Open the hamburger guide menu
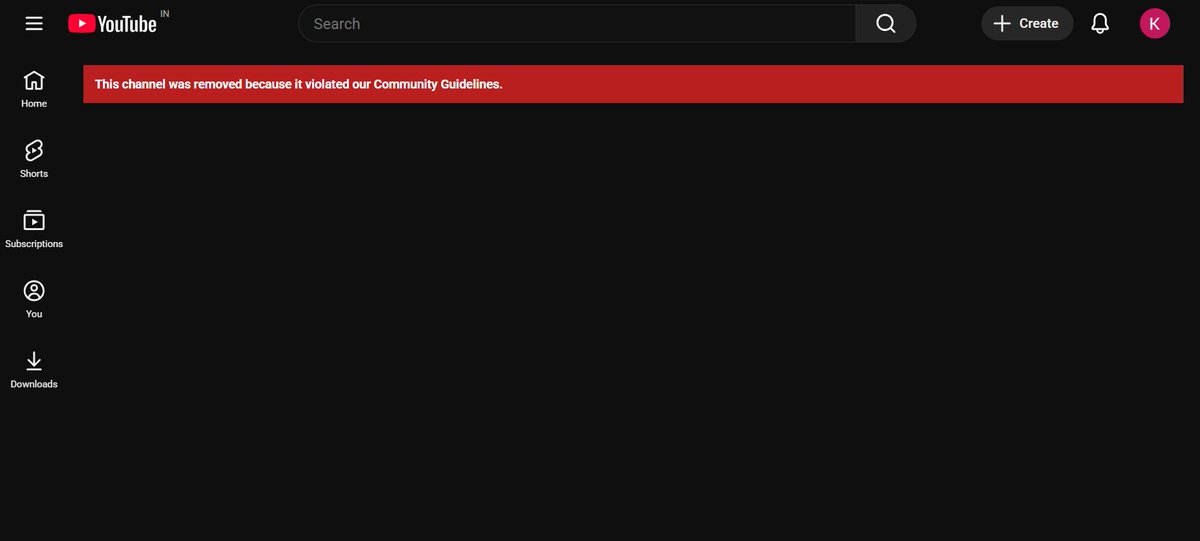 coord(34,23)
